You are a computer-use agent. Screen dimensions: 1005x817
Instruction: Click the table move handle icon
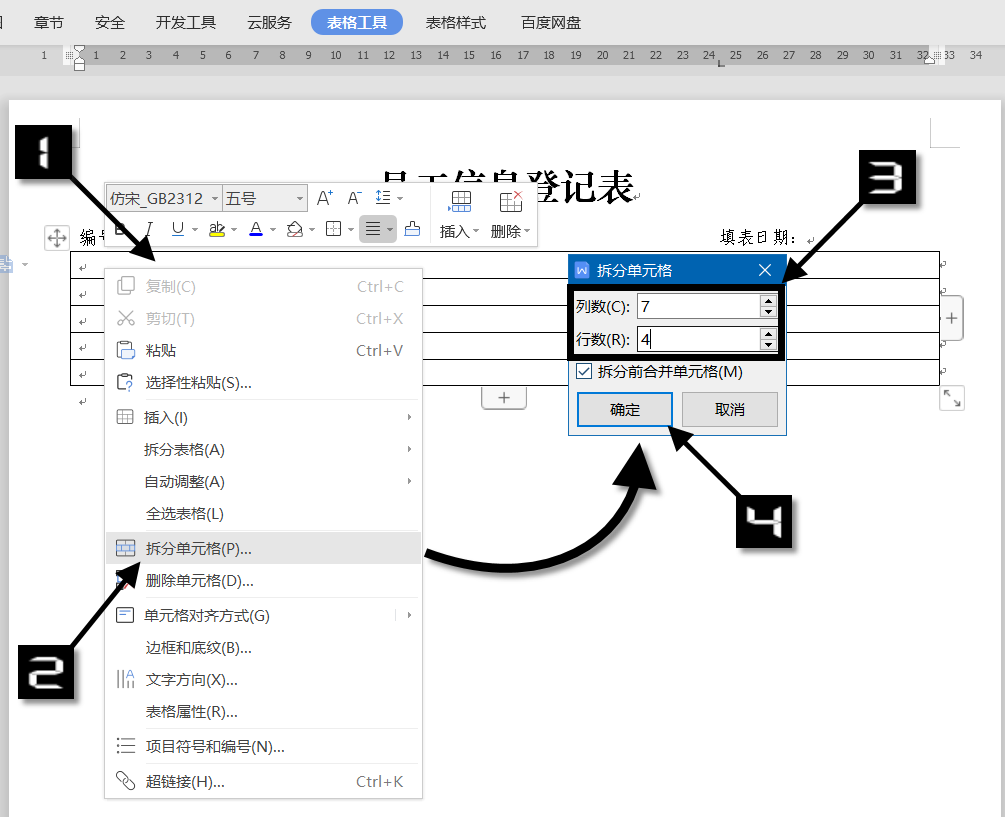click(x=56, y=238)
